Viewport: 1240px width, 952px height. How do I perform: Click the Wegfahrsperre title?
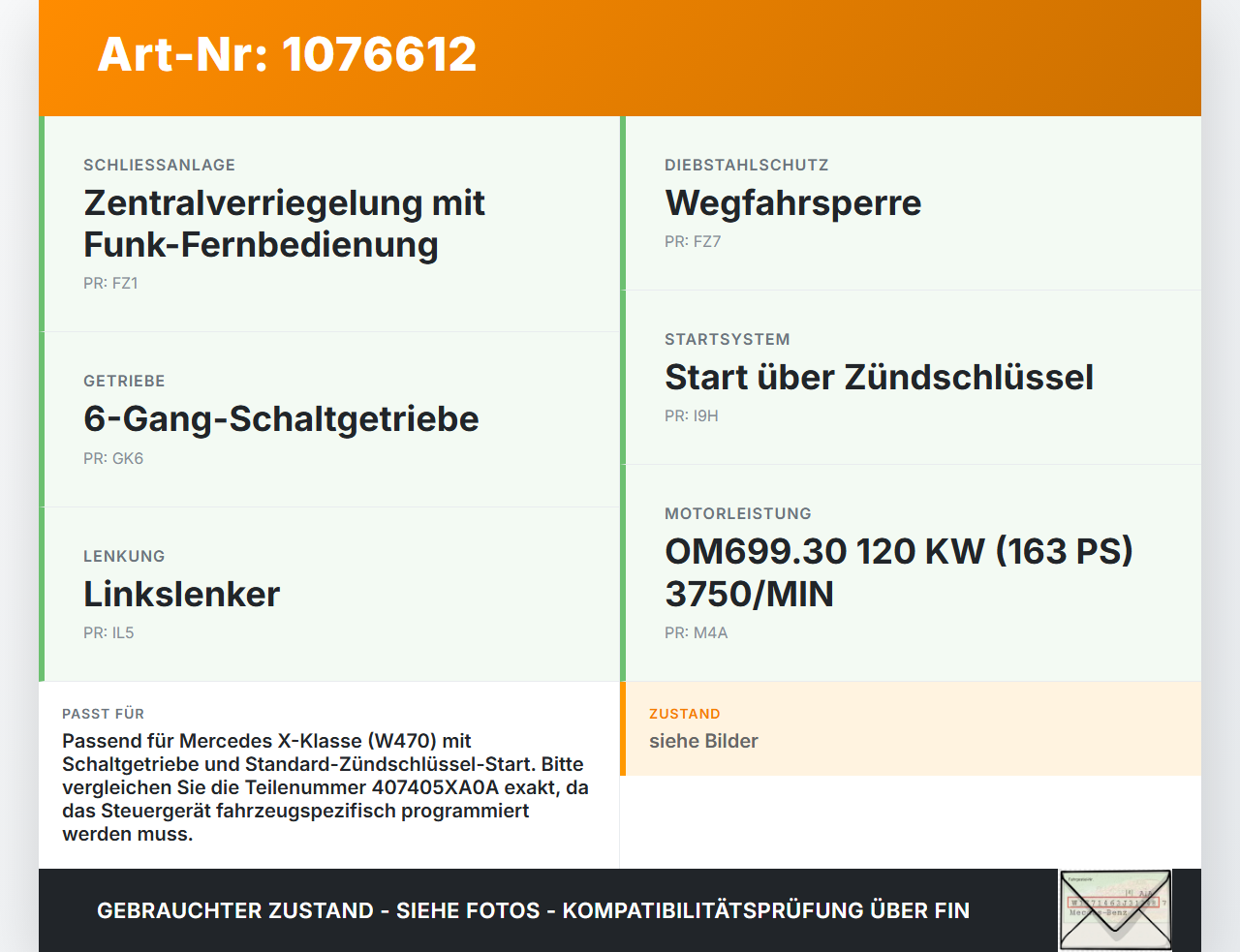click(x=792, y=202)
